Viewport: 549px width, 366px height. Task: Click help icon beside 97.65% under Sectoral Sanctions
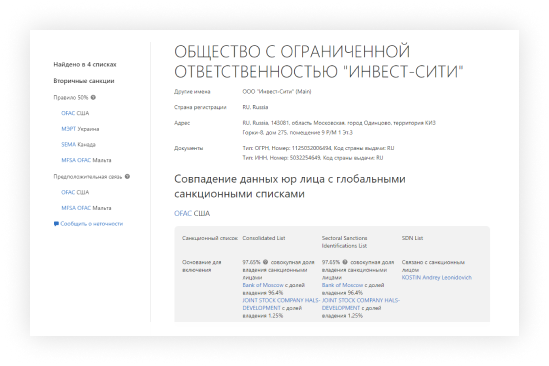point(345,262)
